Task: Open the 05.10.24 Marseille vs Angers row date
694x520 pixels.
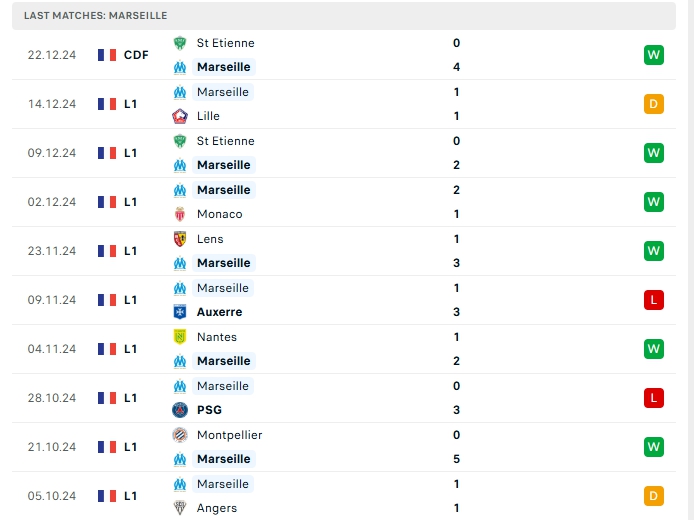Action: tap(52, 496)
